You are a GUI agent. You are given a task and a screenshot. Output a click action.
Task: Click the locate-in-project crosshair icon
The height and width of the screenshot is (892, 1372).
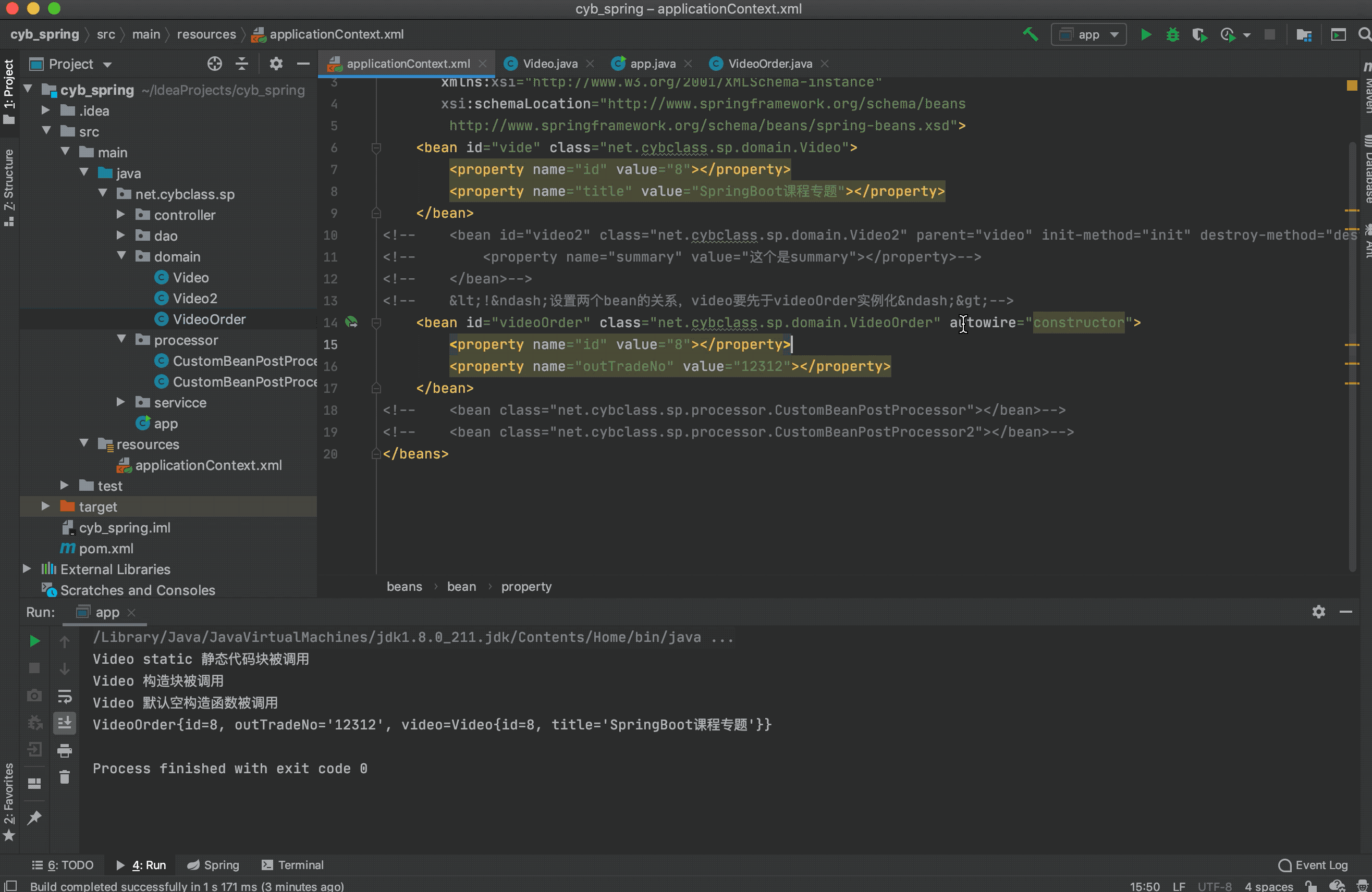click(214, 64)
